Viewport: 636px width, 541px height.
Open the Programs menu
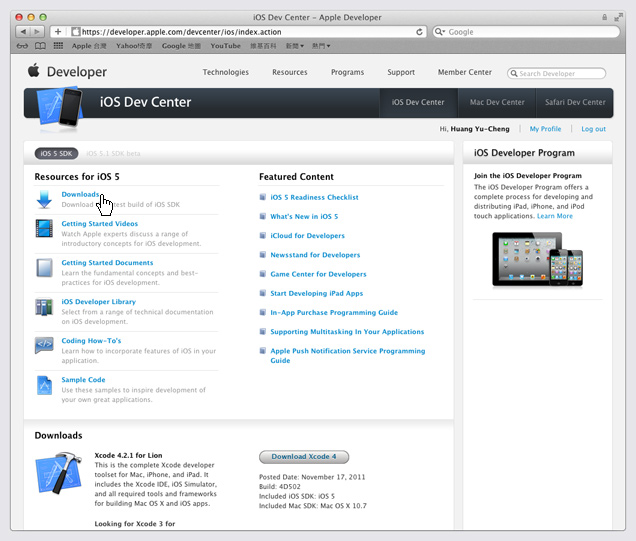347,72
